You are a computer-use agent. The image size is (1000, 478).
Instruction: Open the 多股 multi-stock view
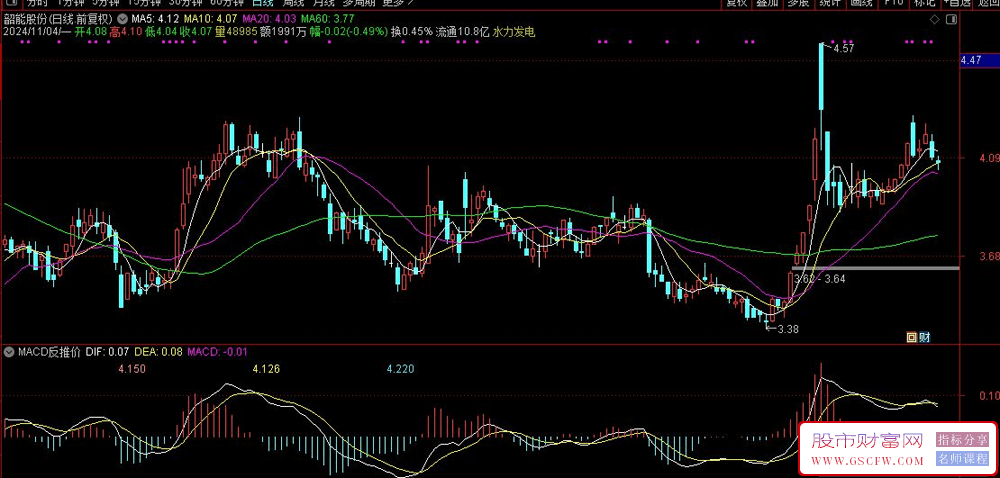[798, 3]
